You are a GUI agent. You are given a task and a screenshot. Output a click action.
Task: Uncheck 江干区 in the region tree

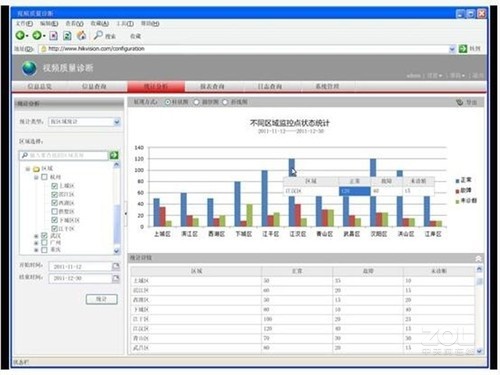[55, 228]
